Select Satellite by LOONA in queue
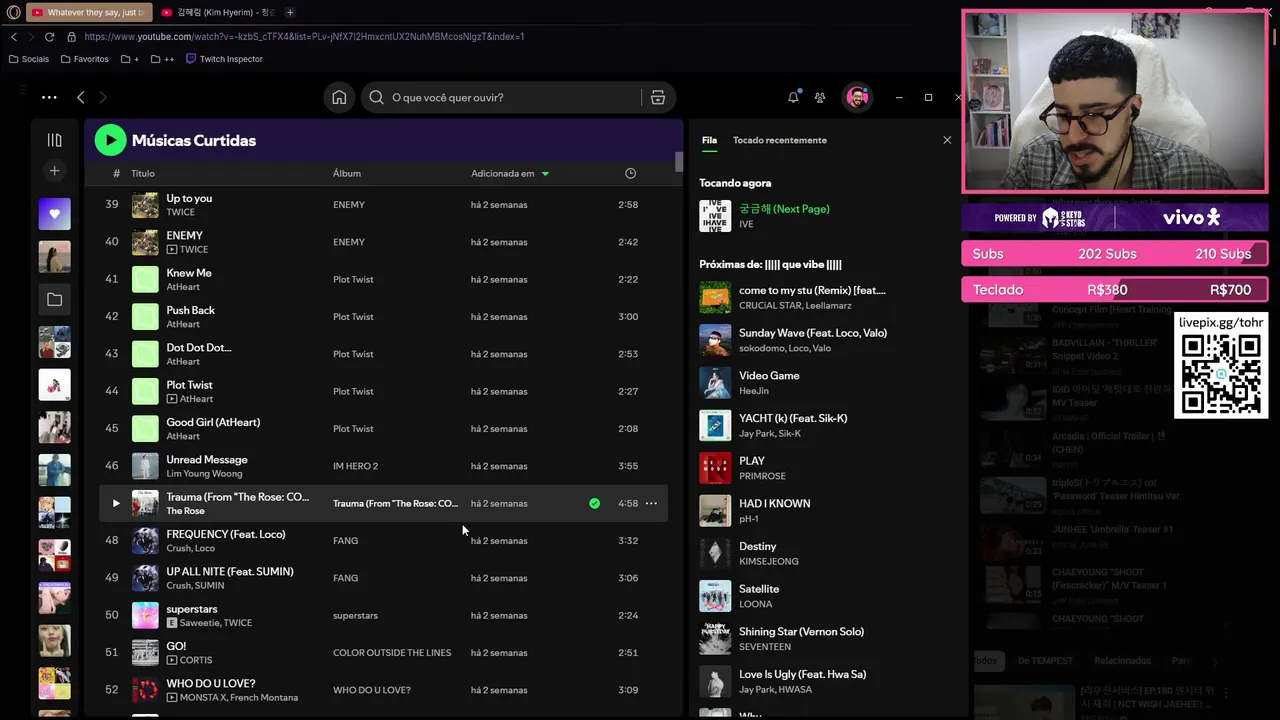 pos(759,589)
